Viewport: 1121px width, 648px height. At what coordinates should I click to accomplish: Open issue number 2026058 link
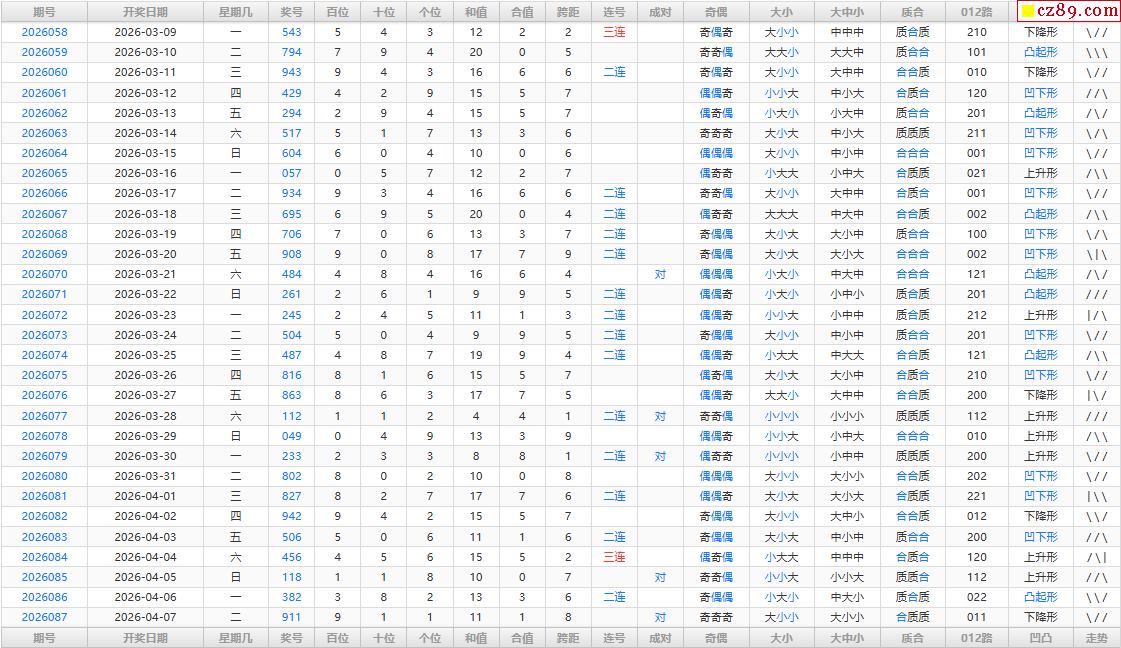point(44,32)
